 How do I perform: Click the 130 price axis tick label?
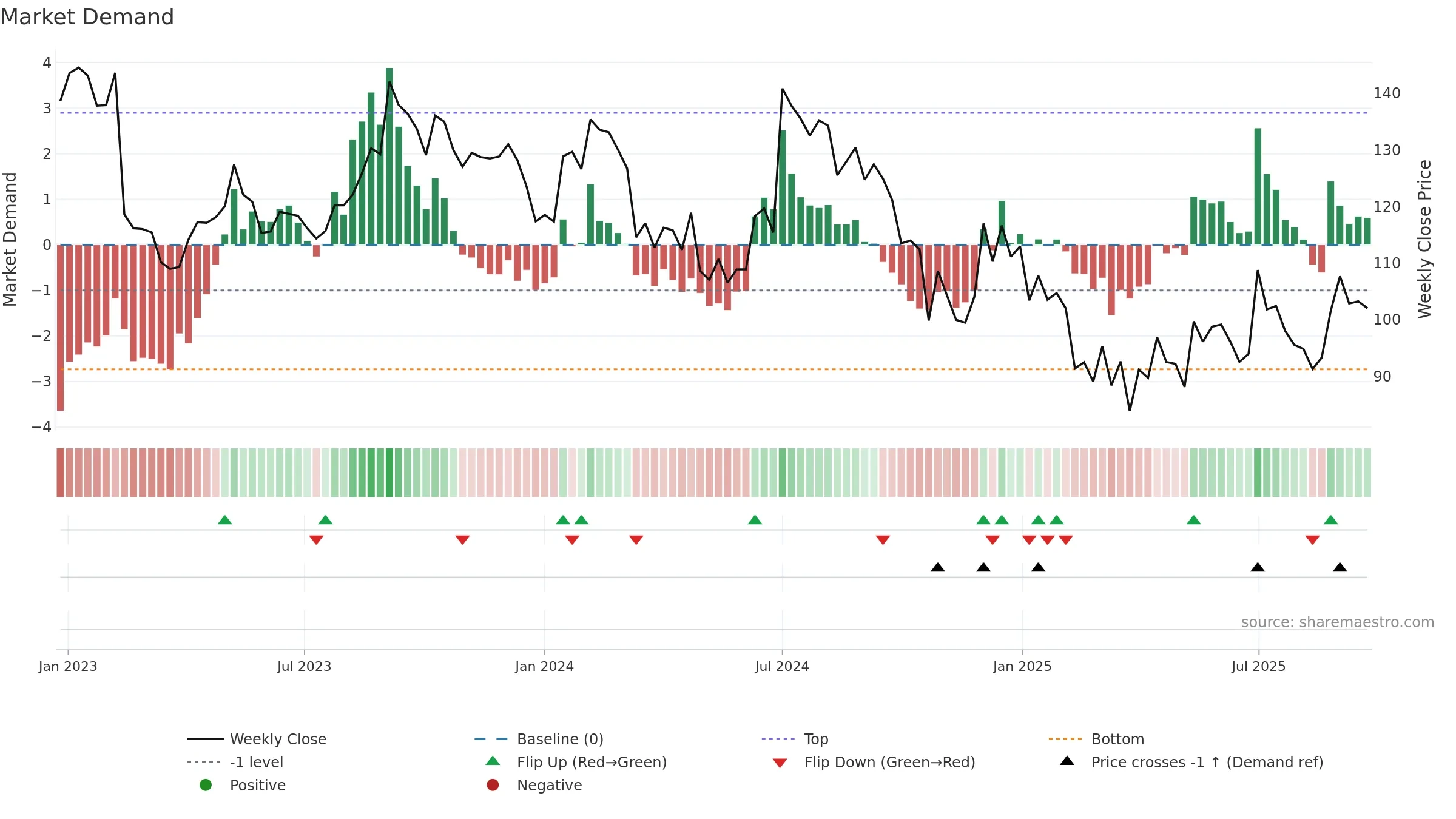click(1387, 150)
